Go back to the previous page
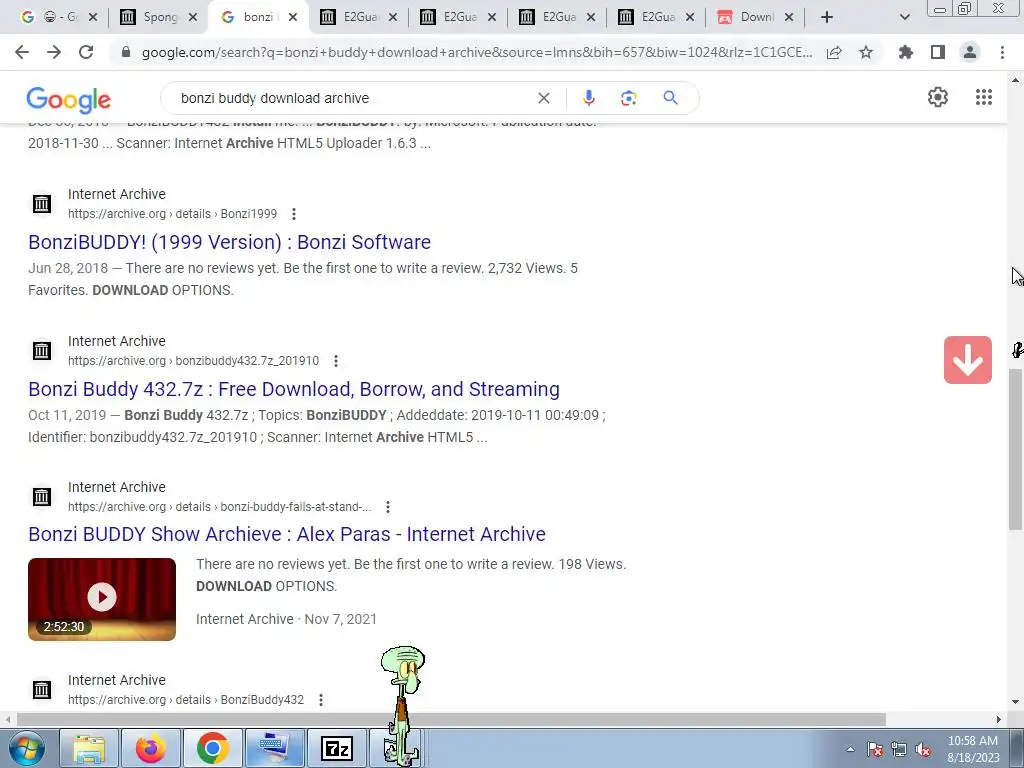 coord(22,52)
